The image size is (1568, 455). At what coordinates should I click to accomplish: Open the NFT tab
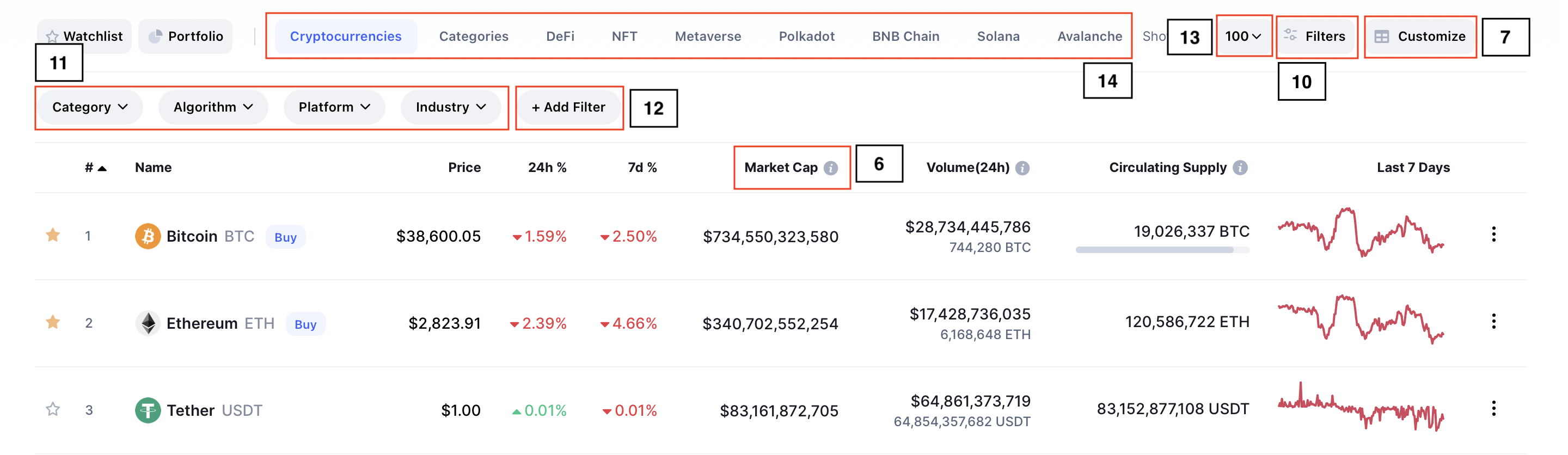coord(624,36)
